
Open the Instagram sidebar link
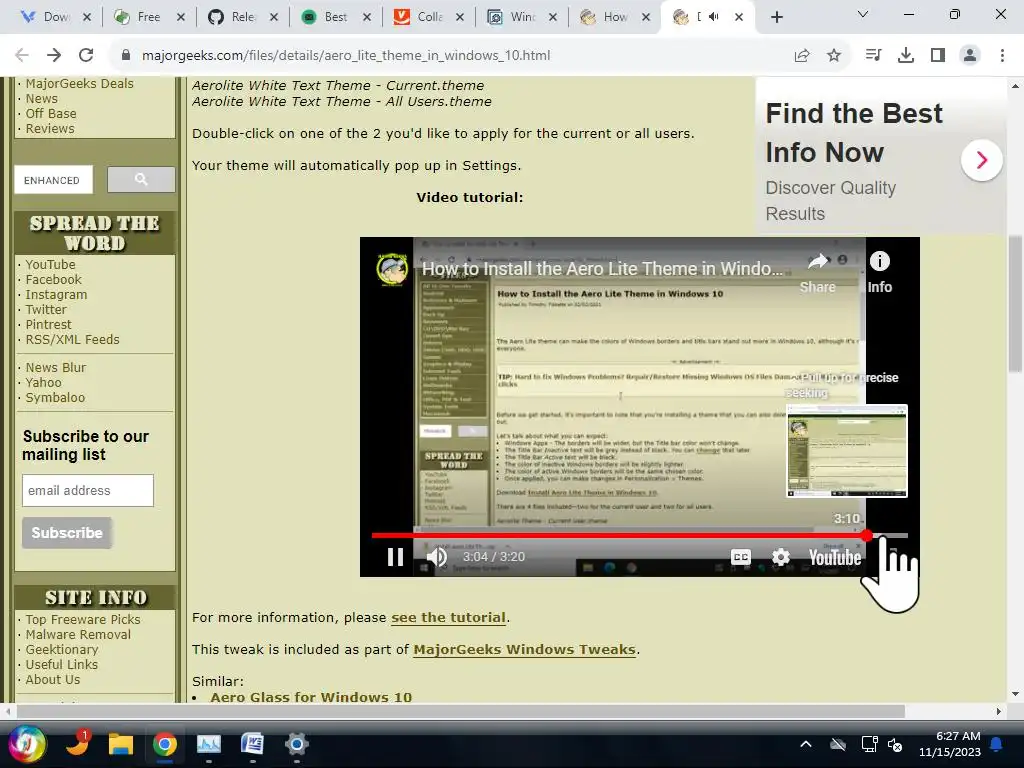coord(56,295)
